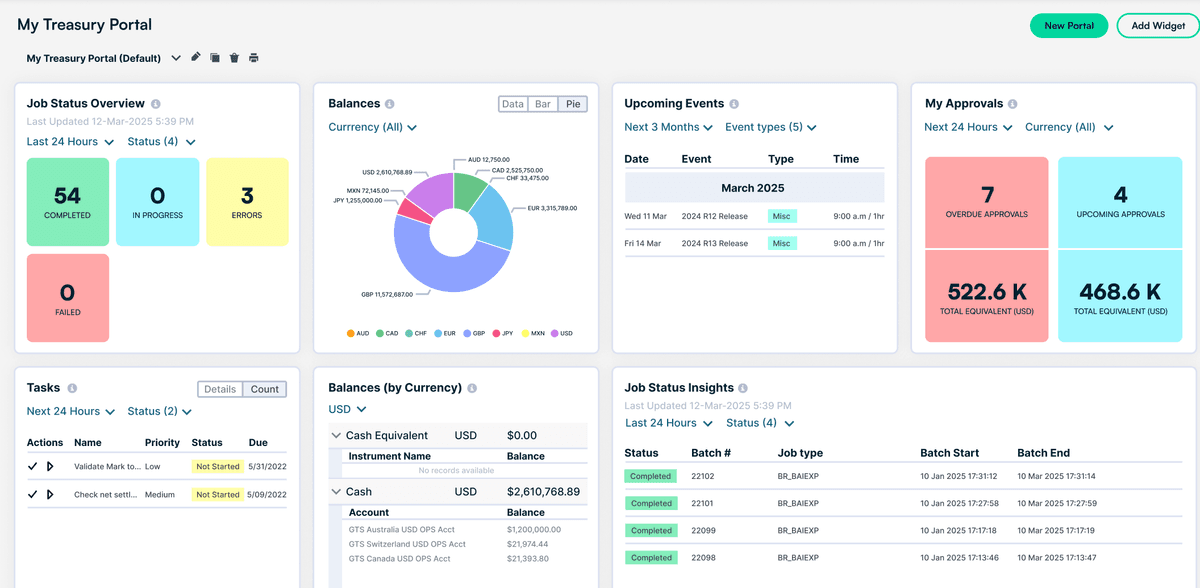Duplicate the portal with the copy icon
This screenshot has width=1200, height=588.
pos(214,57)
